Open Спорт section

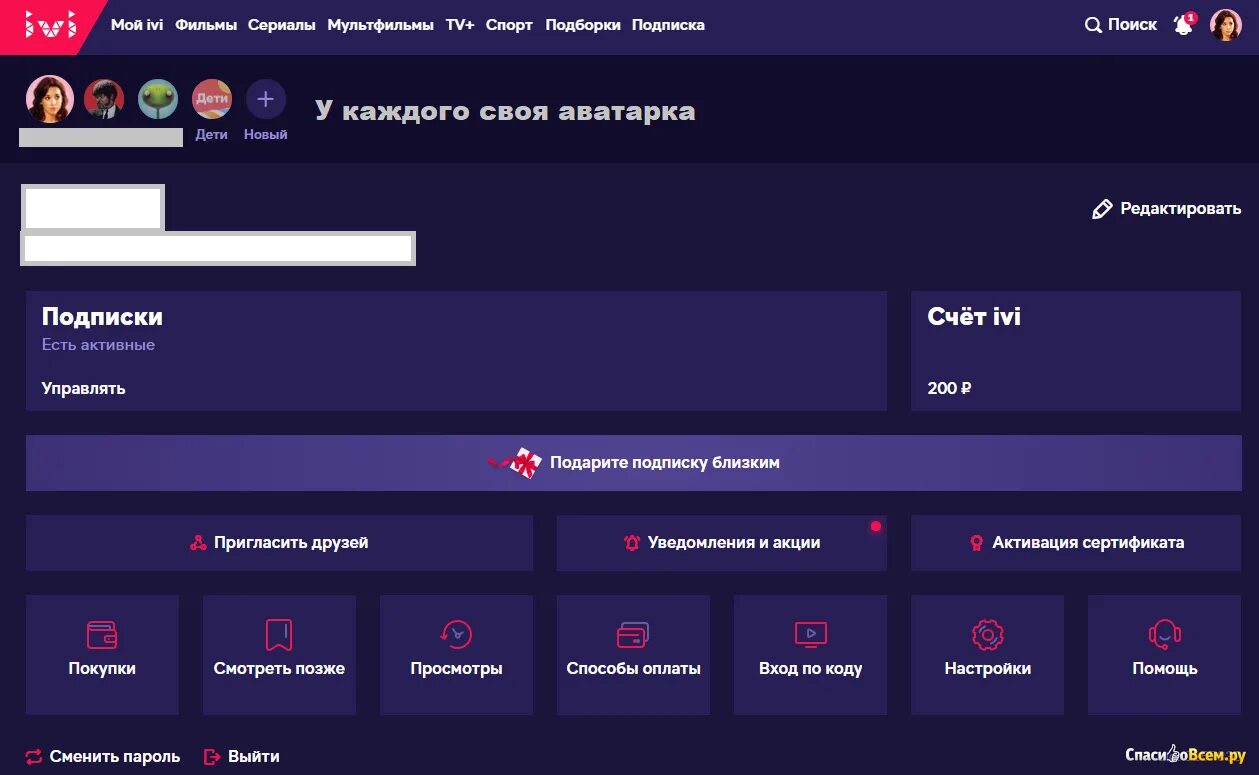(510, 25)
